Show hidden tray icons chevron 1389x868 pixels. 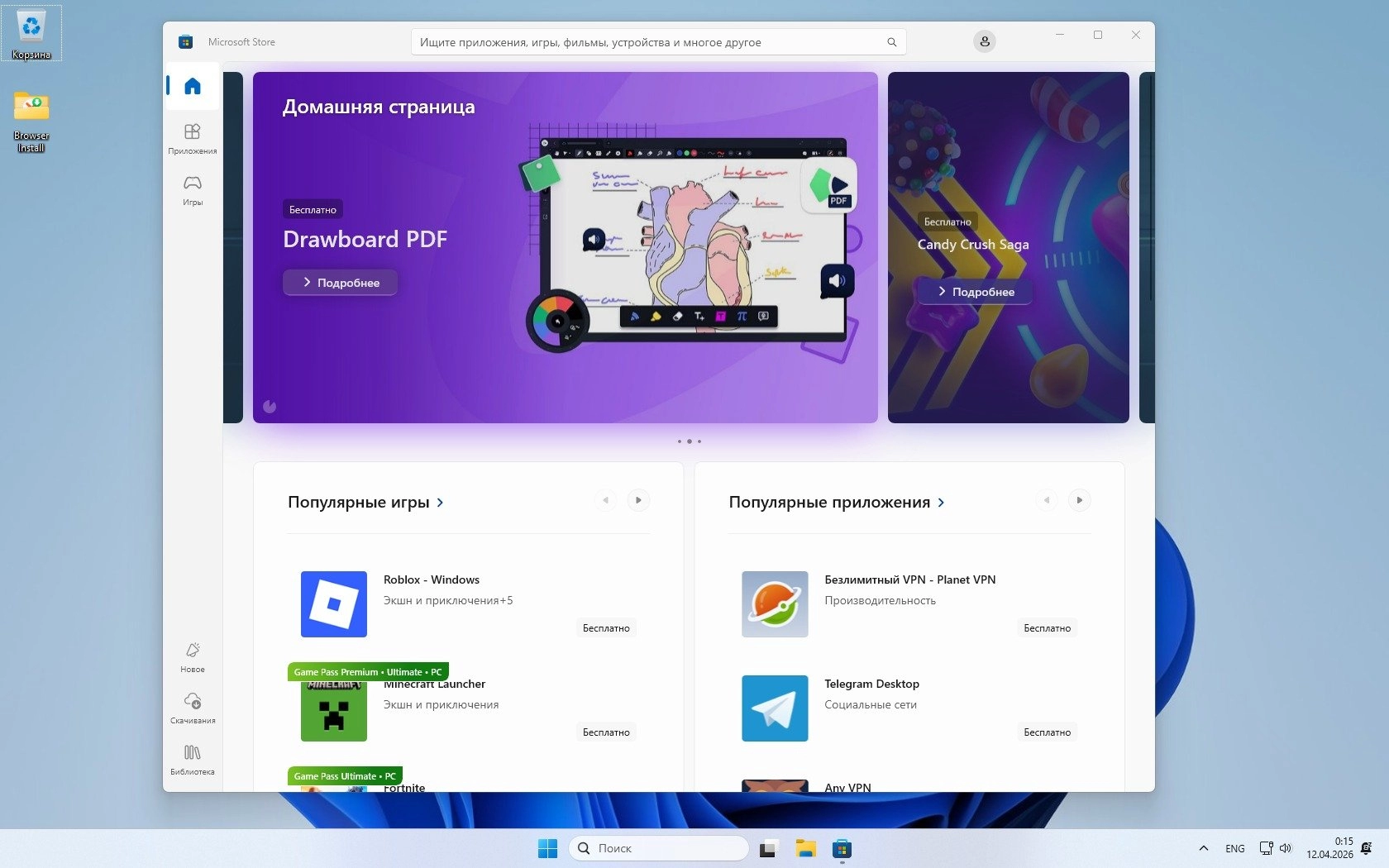coord(1204,848)
